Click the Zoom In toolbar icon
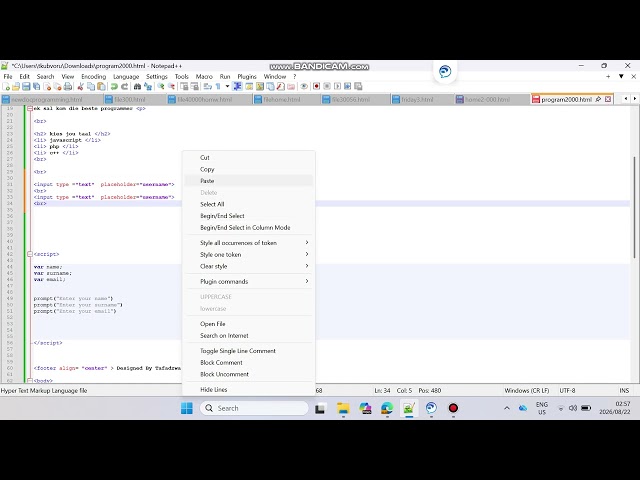The height and width of the screenshot is (480, 640). click(160, 87)
